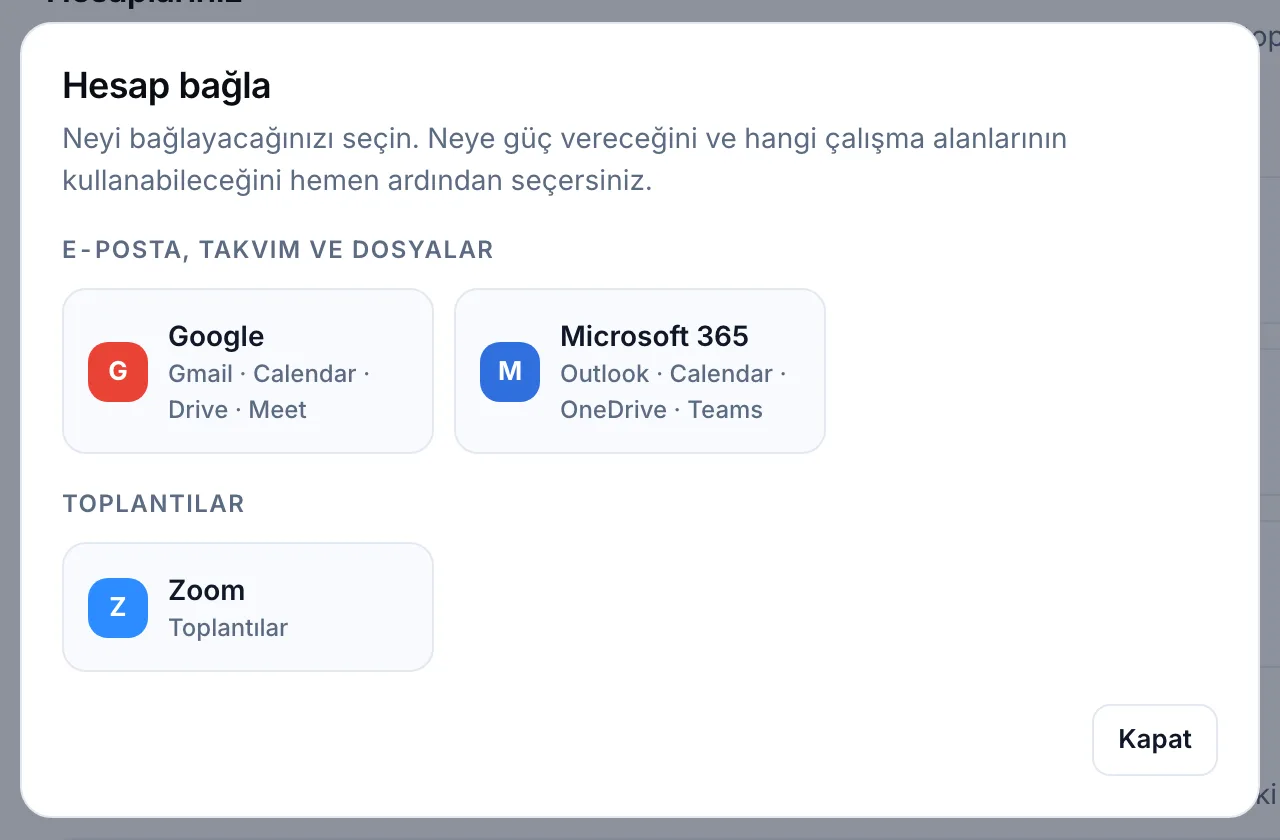
Task: Click the 'Neyi bağlayacağınızı seçin' description text
Action: click(565, 160)
